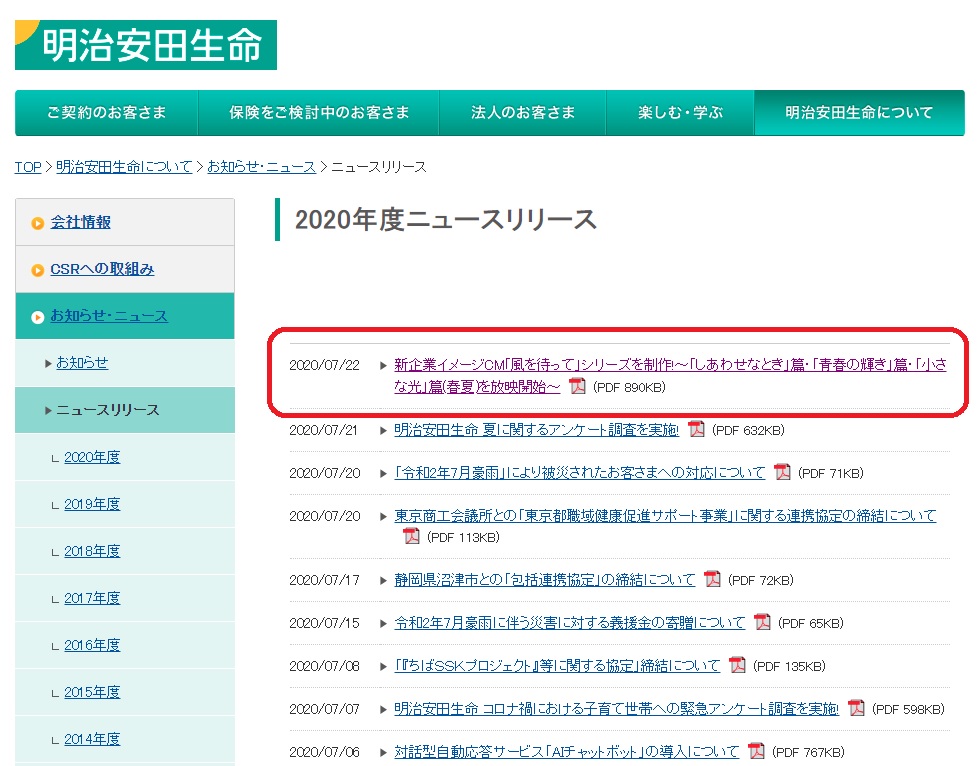Select 2017年度 in sidebar

point(92,598)
